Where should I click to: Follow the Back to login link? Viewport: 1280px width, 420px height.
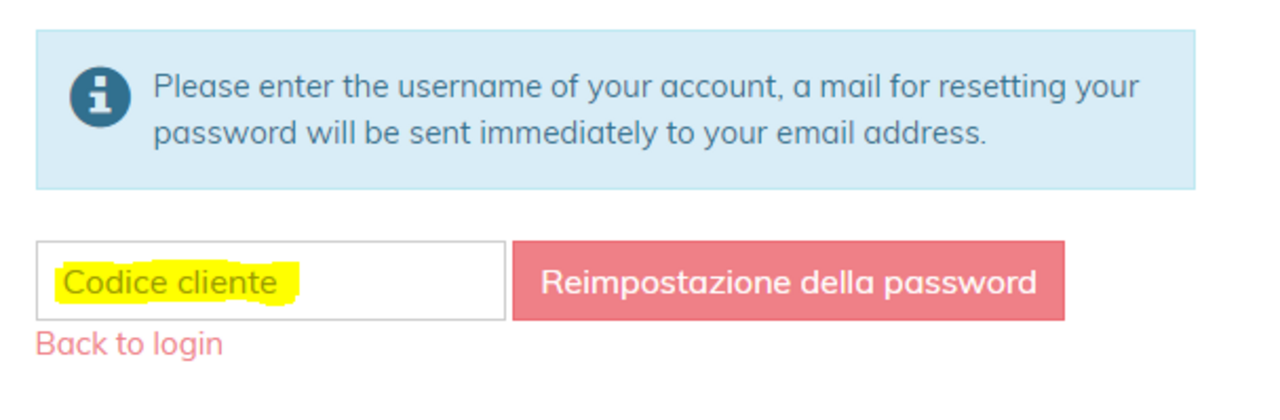(129, 344)
